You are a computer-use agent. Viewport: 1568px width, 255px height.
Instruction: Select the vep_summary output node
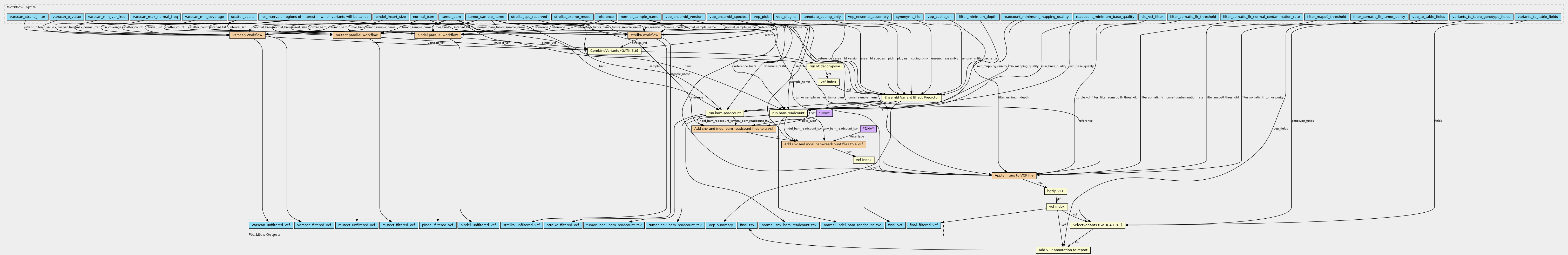pyautogui.click(x=721, y=225)
